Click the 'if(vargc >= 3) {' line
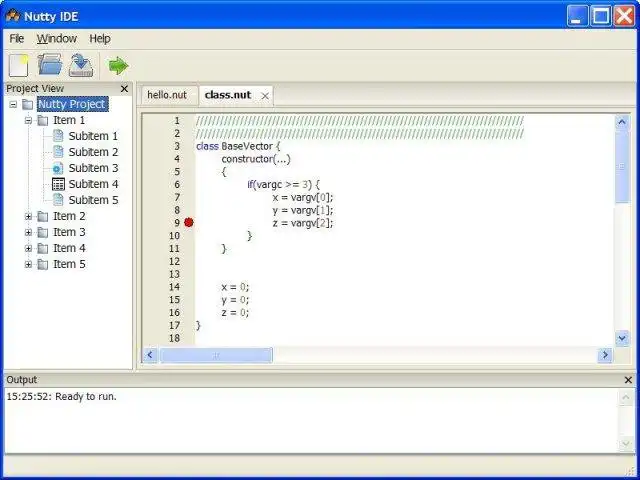This screenshot has width=640, height=480. click(x=284, y=184)
